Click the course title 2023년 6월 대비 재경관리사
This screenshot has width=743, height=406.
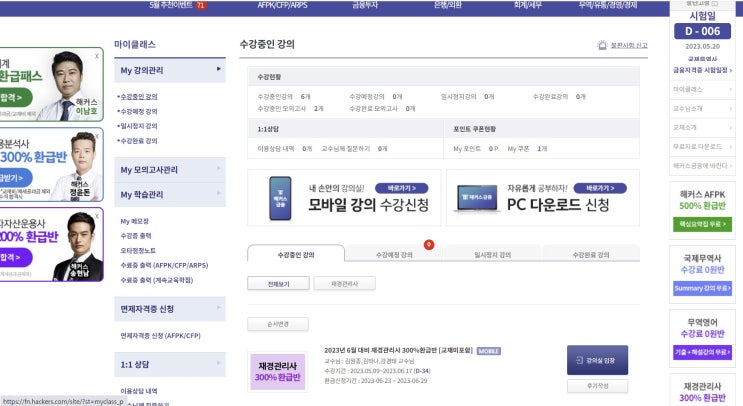point(399,351)
